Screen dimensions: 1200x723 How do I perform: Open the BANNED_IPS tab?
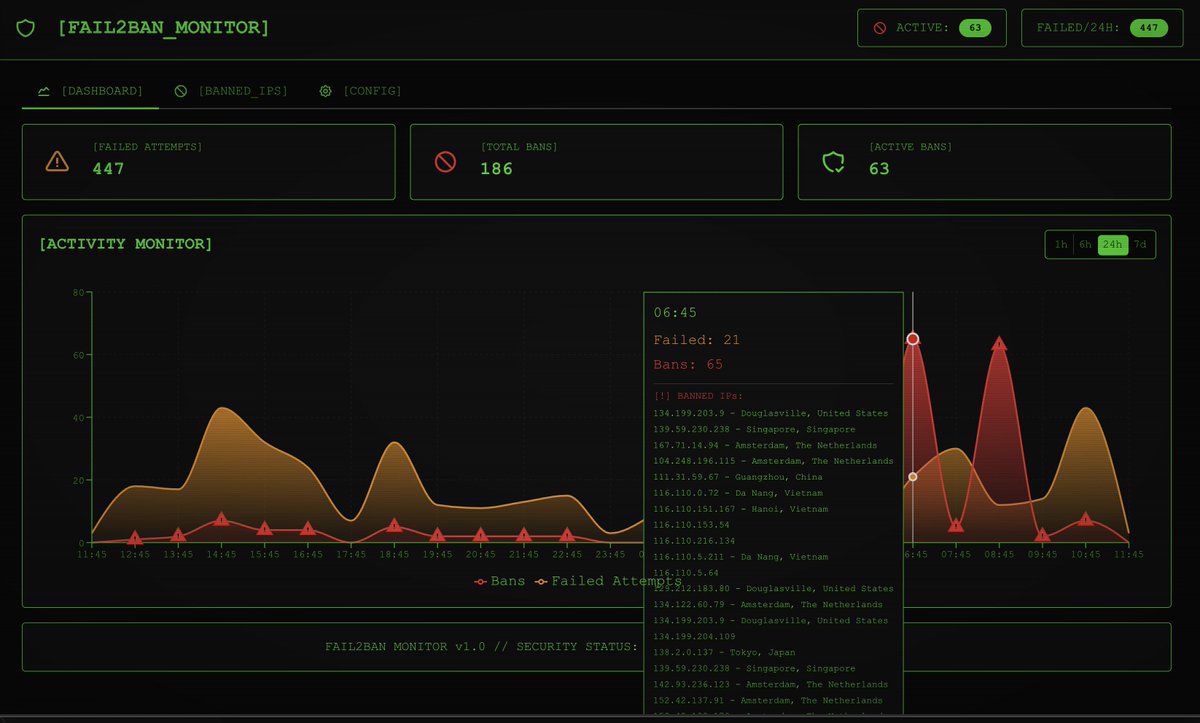point(231,91)
